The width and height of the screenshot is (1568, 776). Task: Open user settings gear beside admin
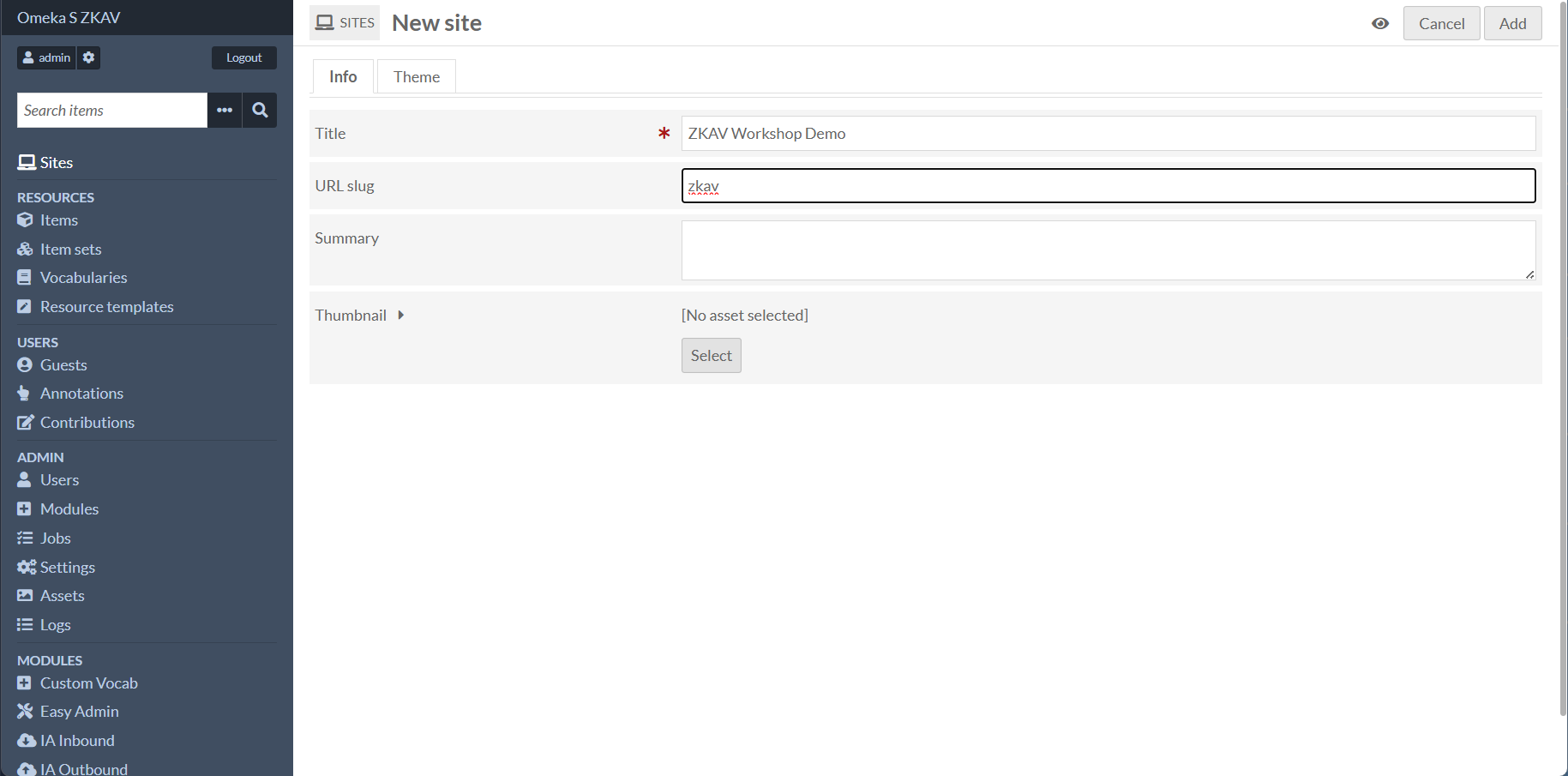[x=88, y=57]
